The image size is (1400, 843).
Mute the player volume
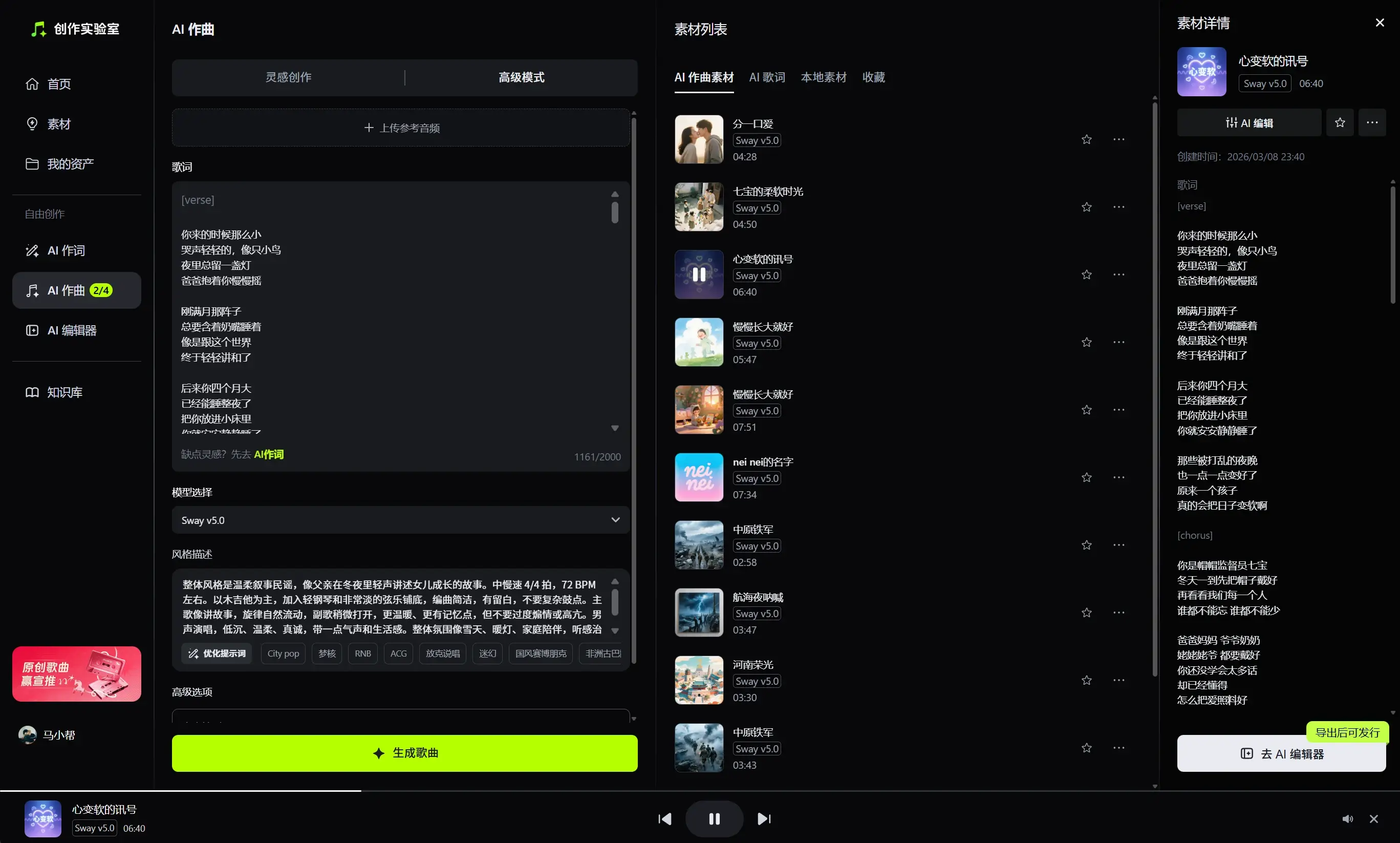coord(1347,818)
